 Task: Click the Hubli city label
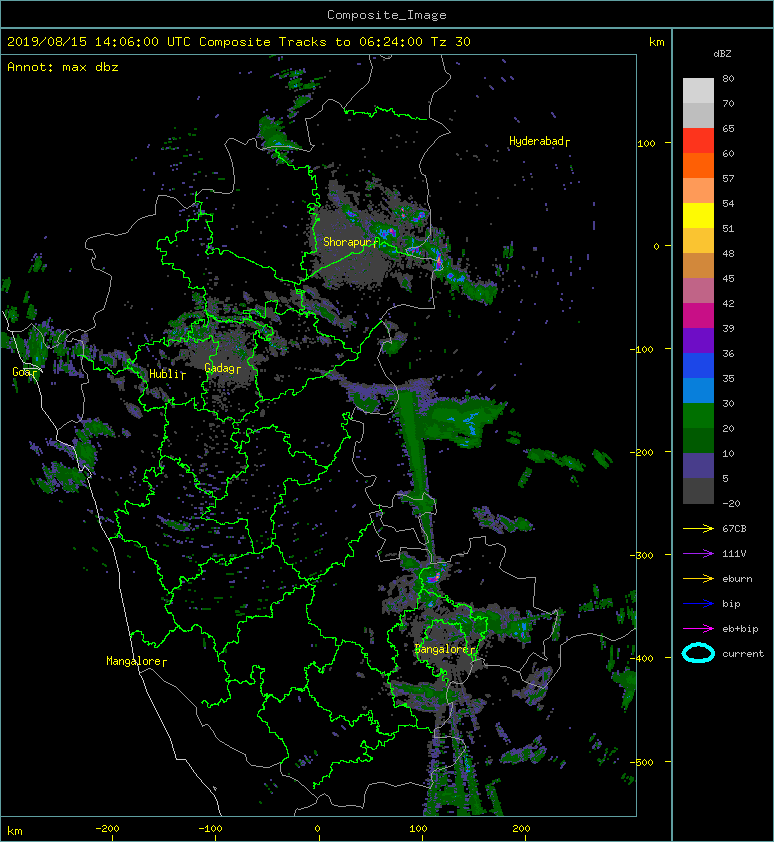(x=164, y=374)
